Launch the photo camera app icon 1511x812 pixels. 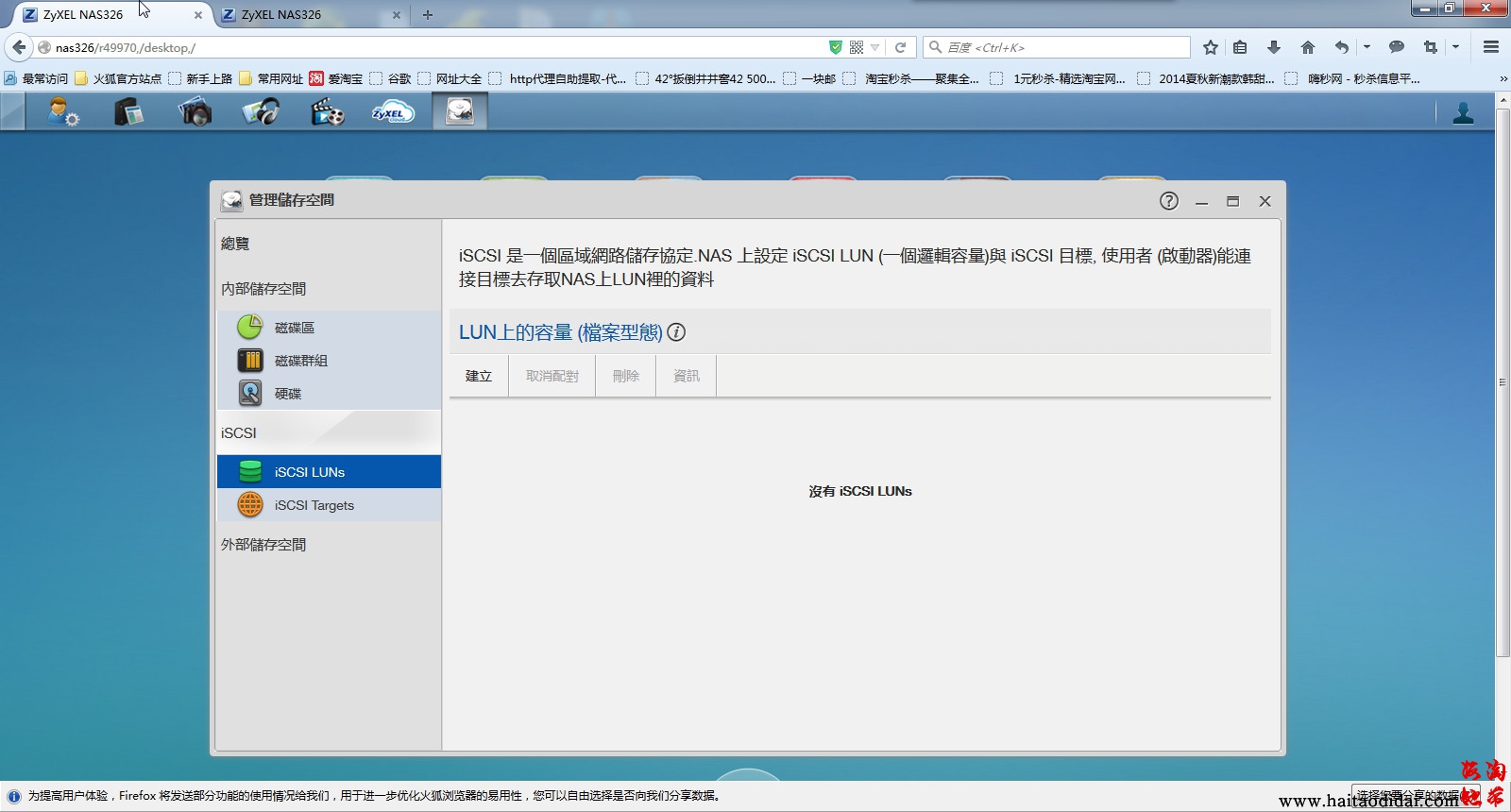coord(195,112)
